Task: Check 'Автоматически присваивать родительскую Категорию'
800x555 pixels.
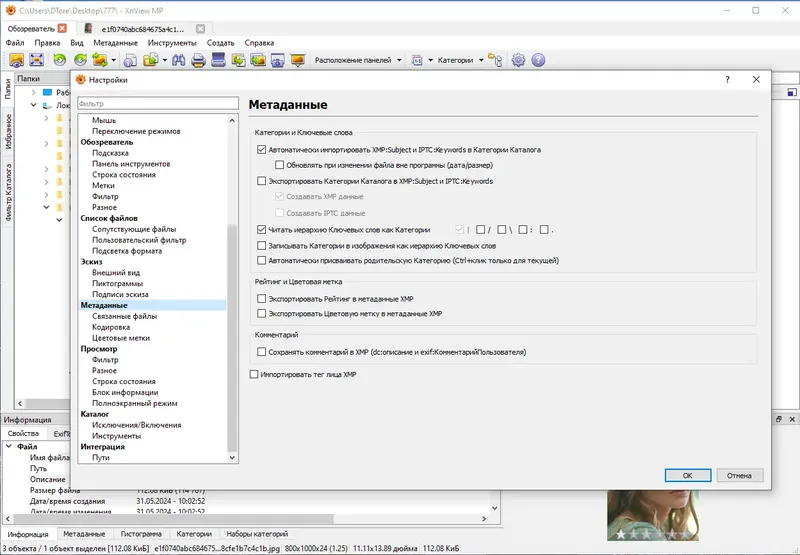Action: point(261,260)
